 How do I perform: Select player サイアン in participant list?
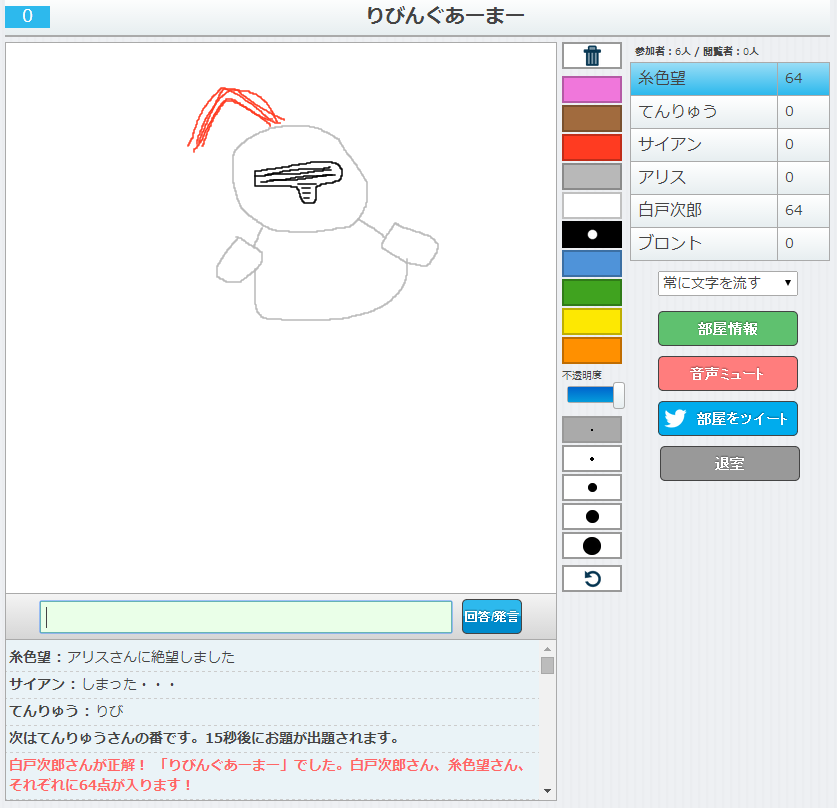click(730, 145)
